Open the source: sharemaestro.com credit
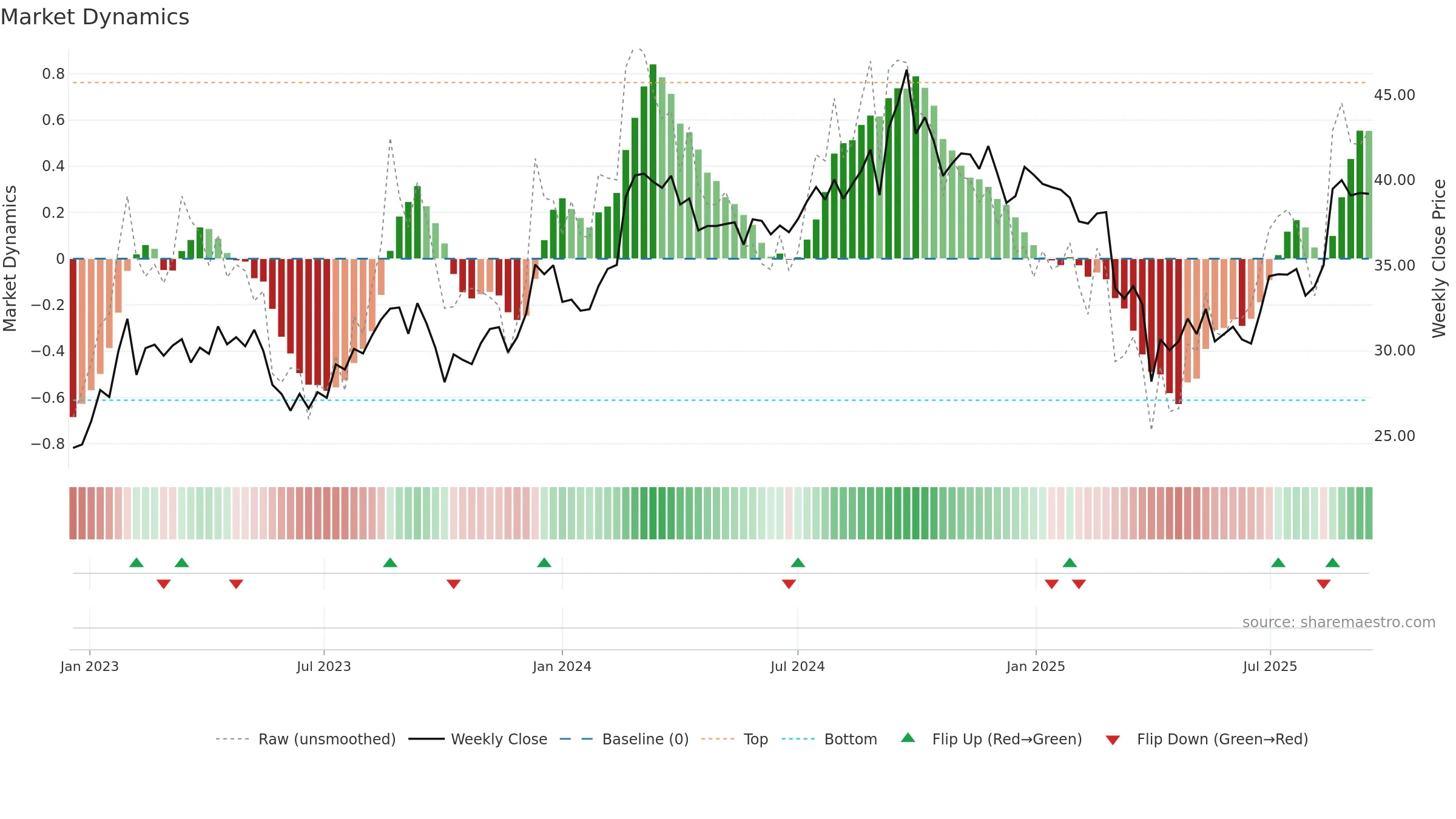 coord(1339,622)
